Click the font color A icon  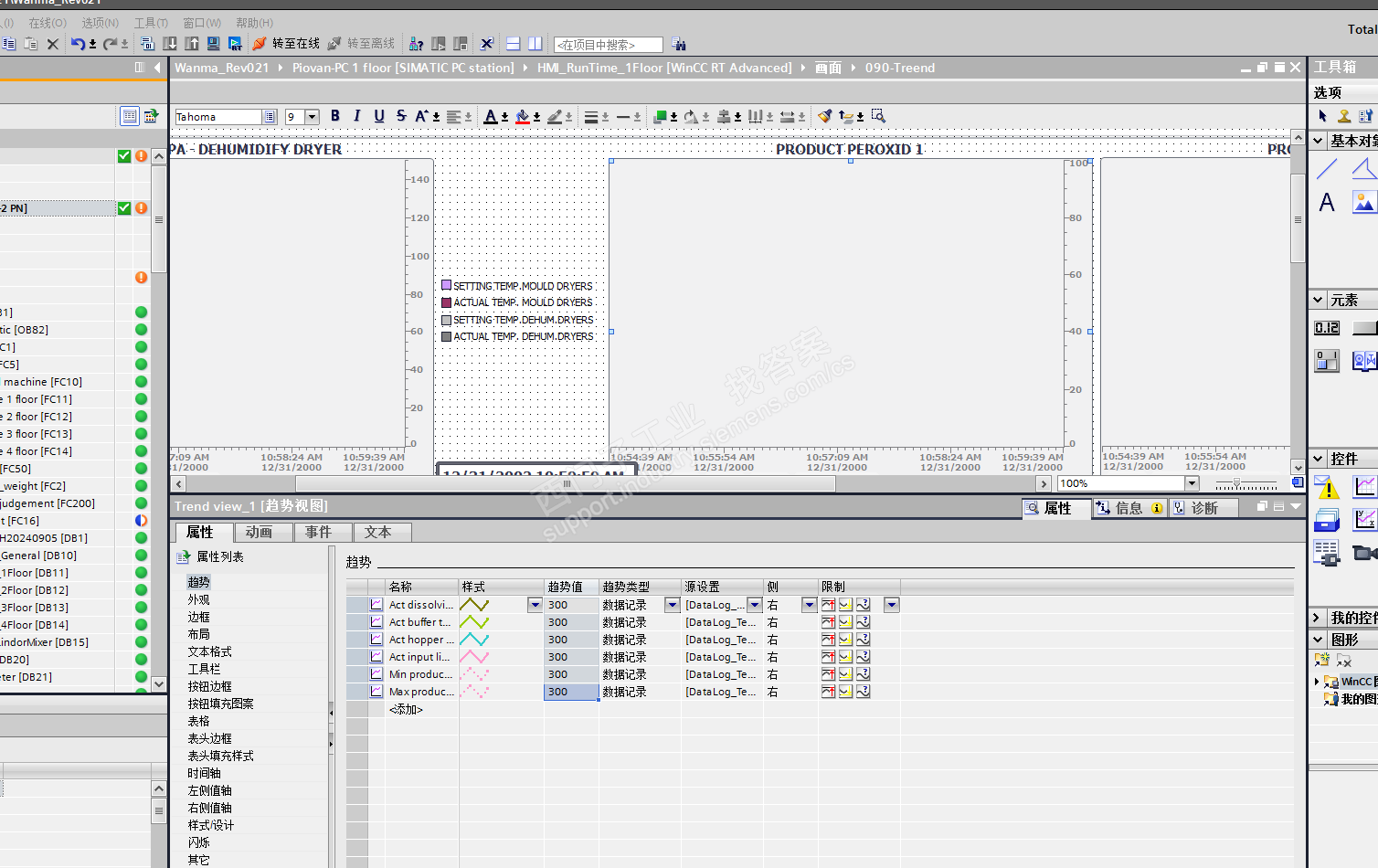click(491, 116)
